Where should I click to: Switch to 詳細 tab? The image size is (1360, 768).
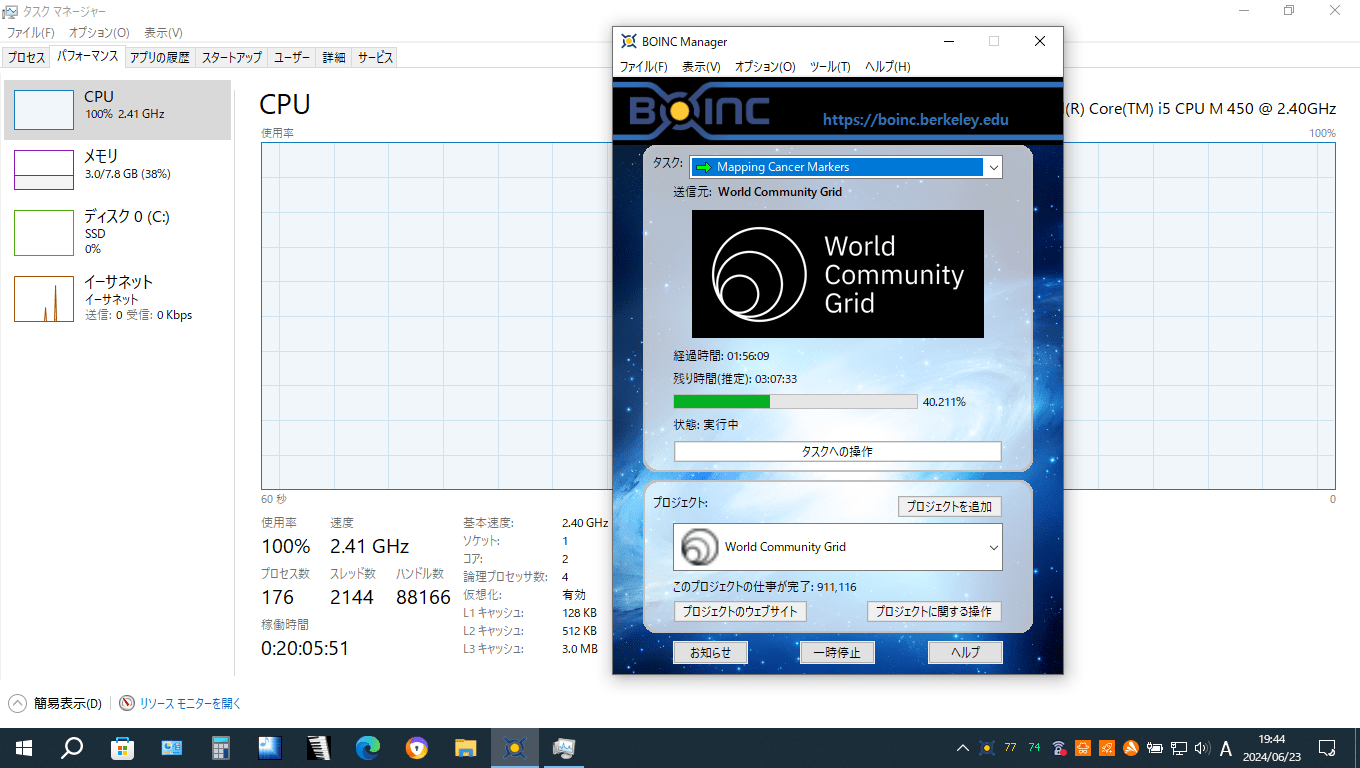click(x=334, y=58)
